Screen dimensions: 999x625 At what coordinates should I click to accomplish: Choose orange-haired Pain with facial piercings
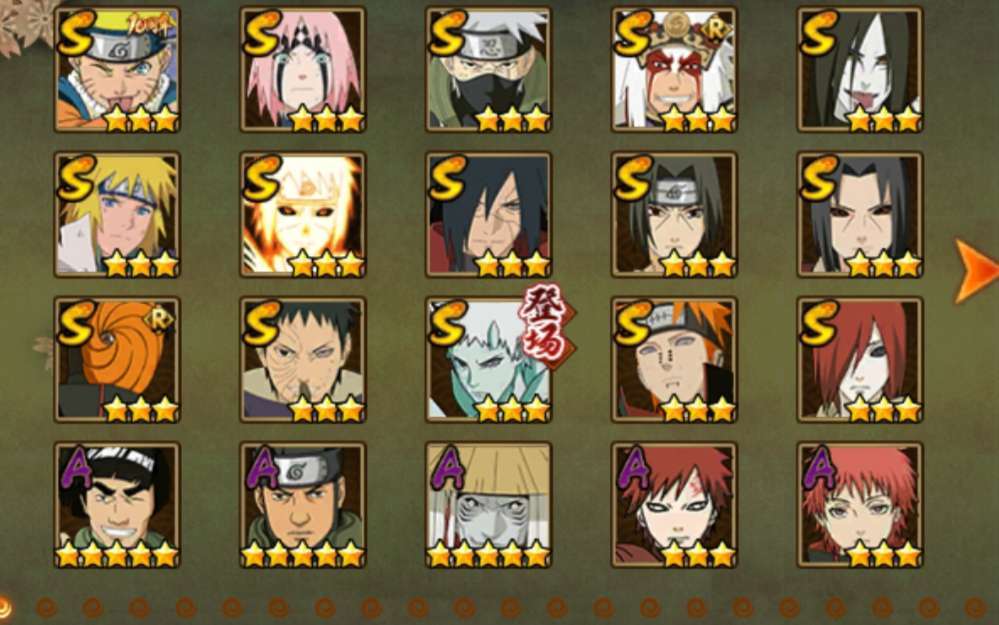674,359
